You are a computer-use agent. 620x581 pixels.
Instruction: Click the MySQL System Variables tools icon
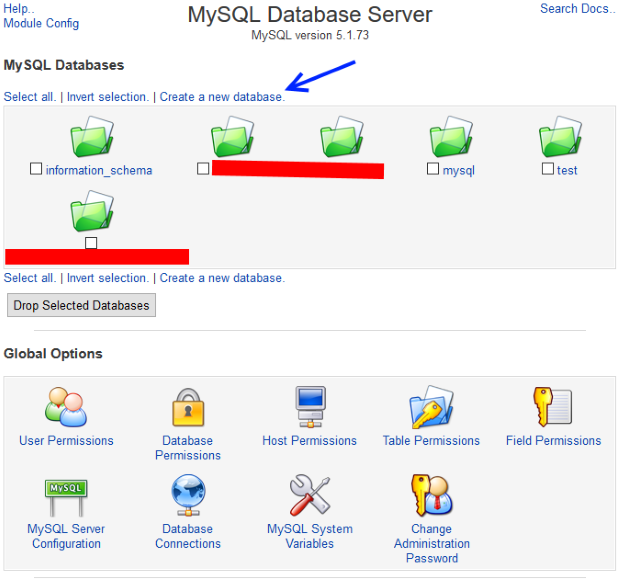[310, 495]
